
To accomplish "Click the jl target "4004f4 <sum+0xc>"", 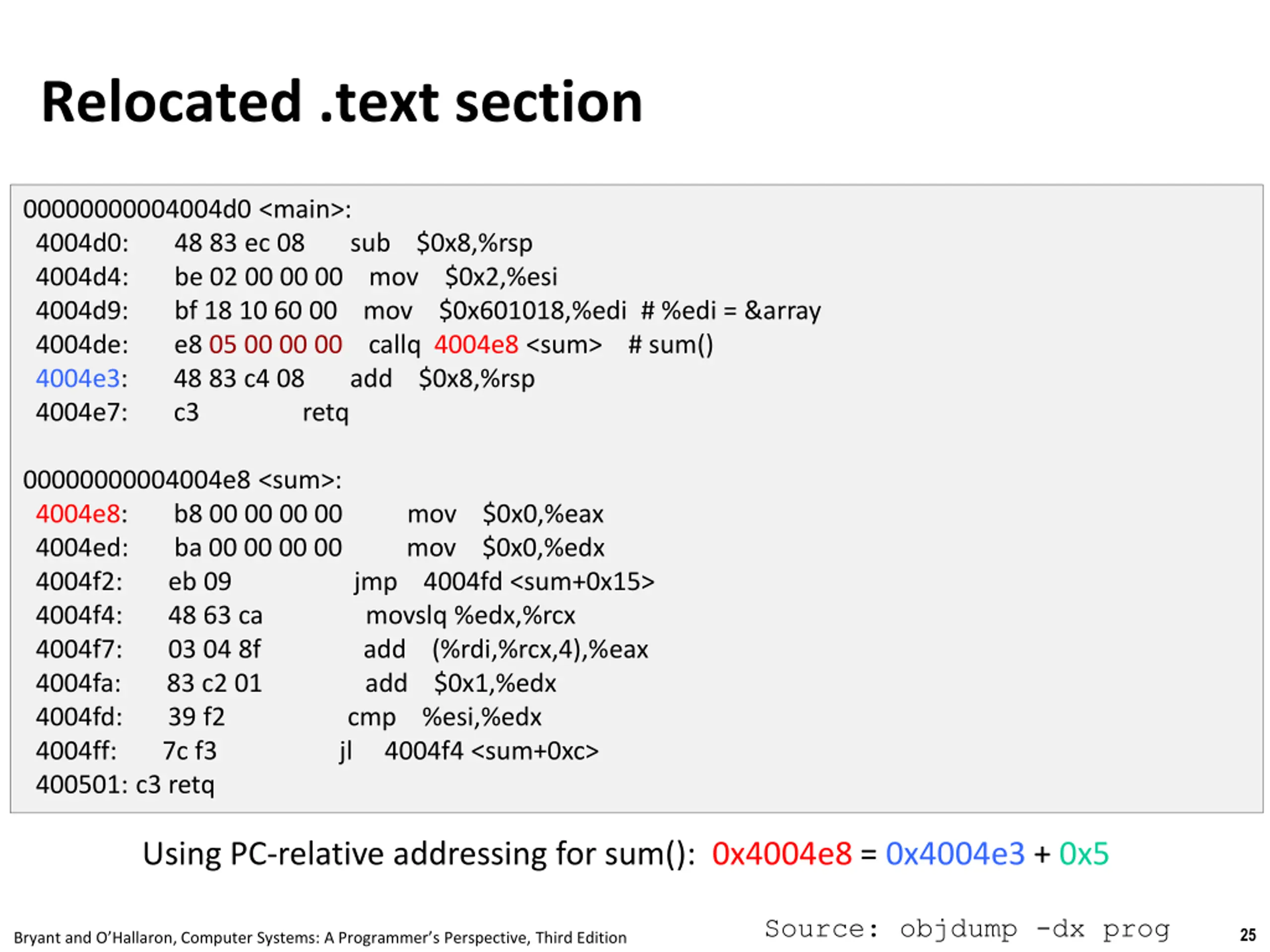I will [x=492, y=751].
